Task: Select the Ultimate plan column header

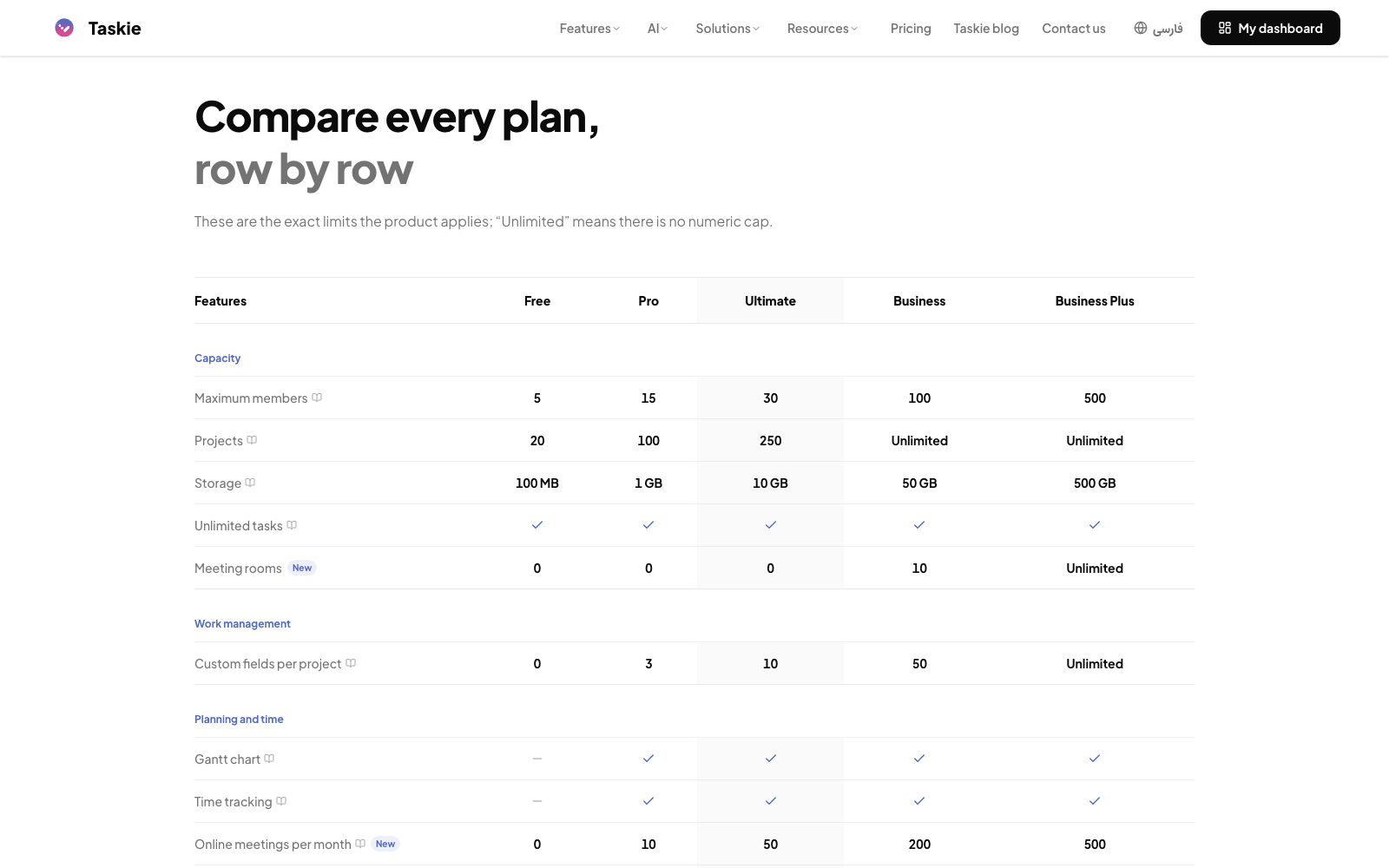Action: point(770,301)
